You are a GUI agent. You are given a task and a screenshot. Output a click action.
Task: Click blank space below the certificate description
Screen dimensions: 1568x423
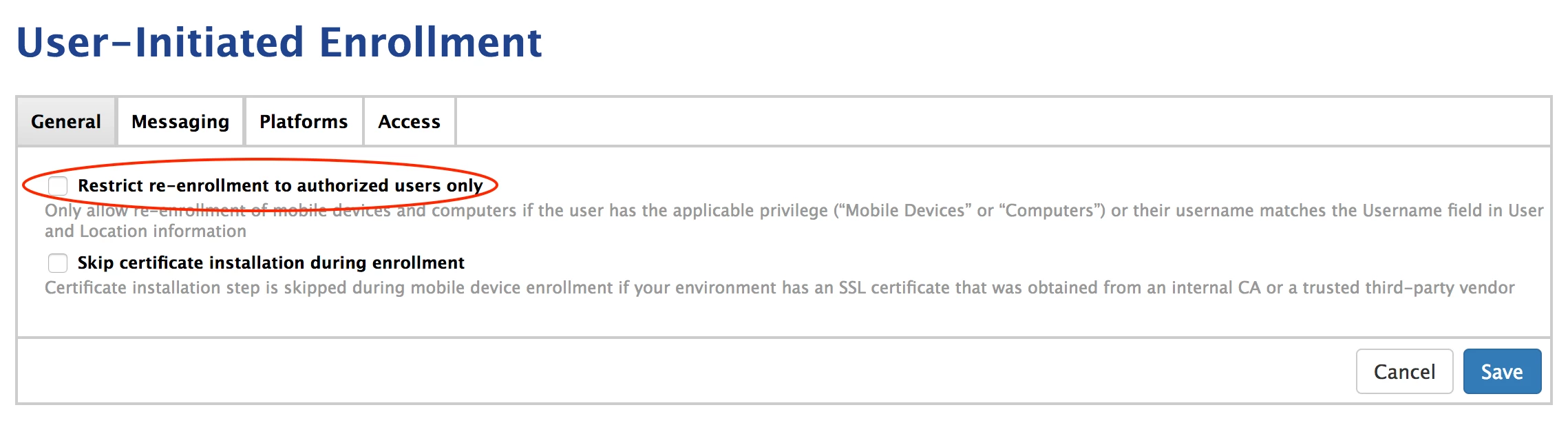pyautogui.click(x=783, y=318)
